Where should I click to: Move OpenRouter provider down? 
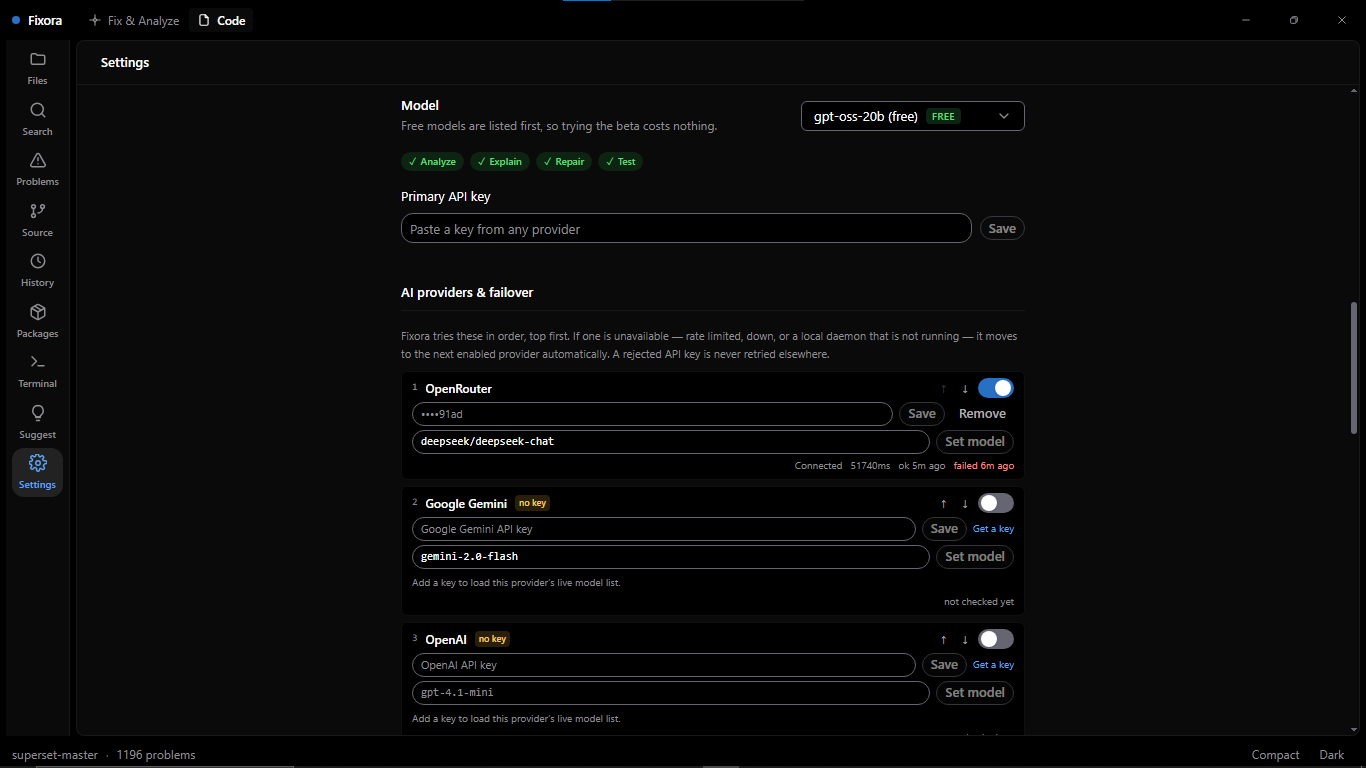(x=965, y=389)
